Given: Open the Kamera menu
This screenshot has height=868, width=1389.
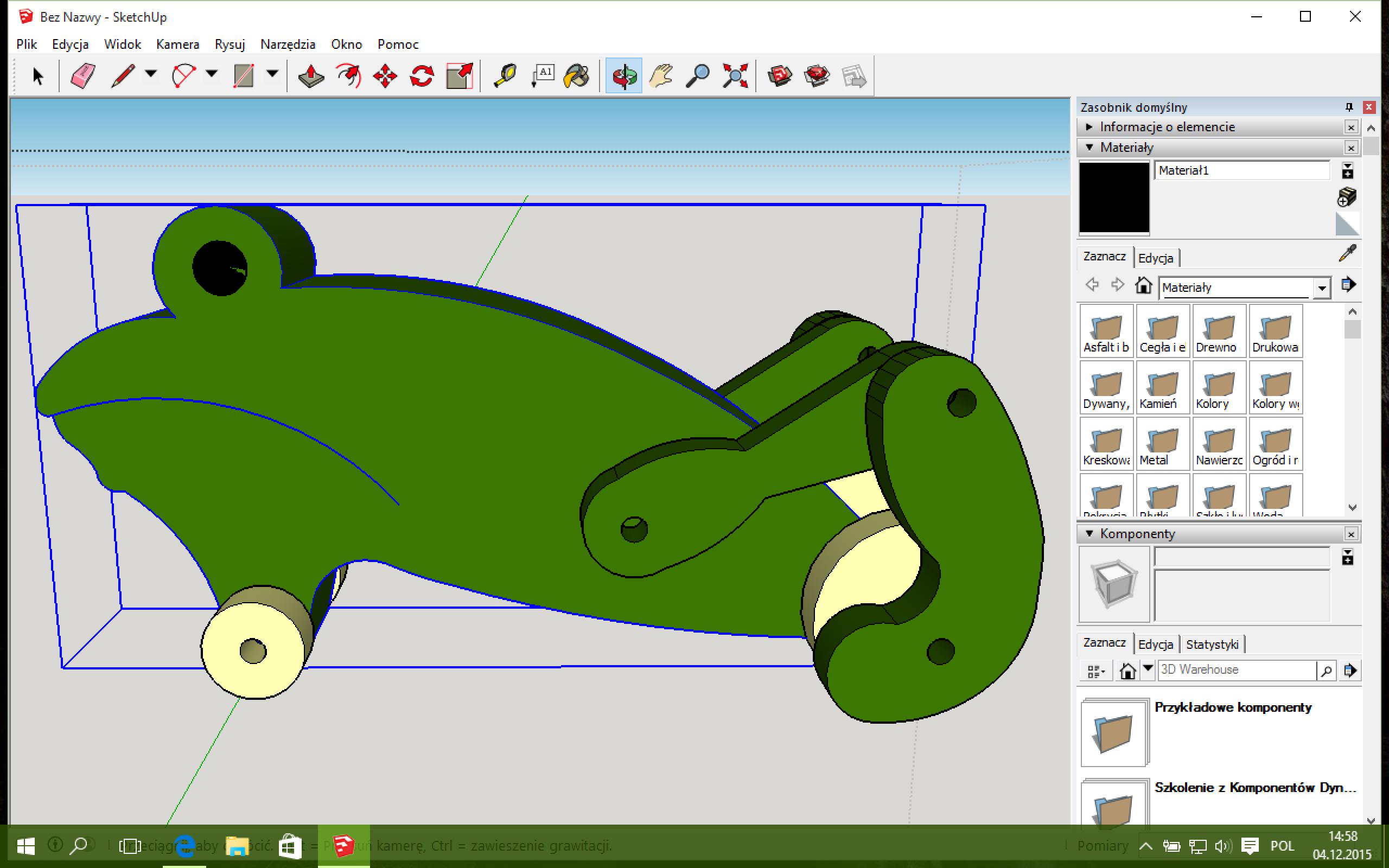Looking at the screenshot, I should [177, 44].
